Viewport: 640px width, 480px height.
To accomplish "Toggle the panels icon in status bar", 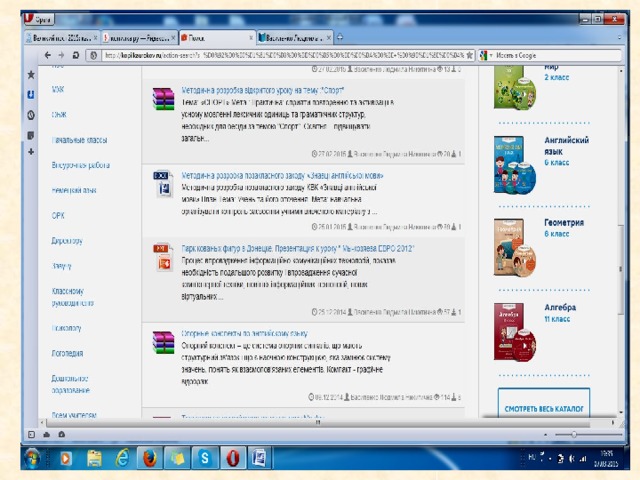I will pos(31,435).
